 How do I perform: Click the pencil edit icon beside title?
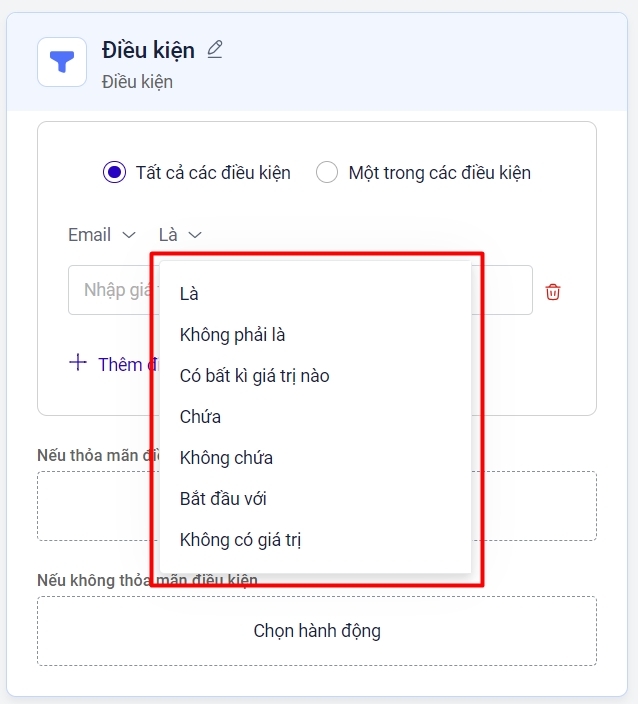click(x=215, y=49)
